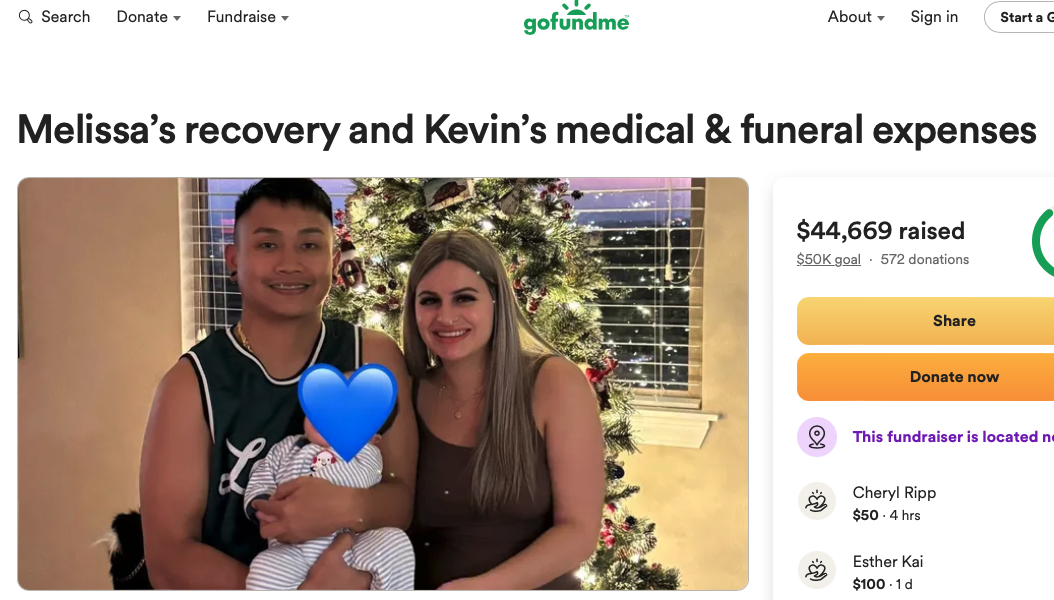1054x600 pixels.
Task: Open the Fundraise menu
Action: click(248, 17)
